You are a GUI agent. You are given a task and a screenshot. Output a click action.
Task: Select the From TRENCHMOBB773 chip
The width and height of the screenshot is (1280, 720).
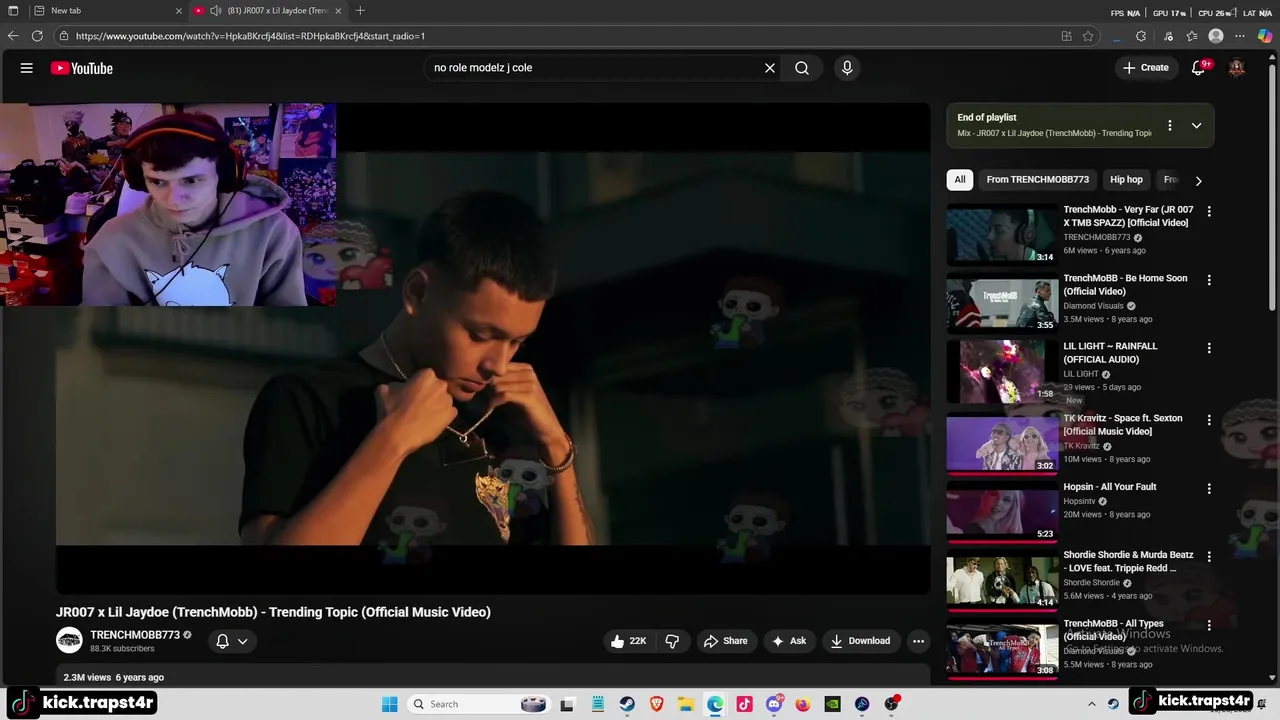tap(1037, 180)
